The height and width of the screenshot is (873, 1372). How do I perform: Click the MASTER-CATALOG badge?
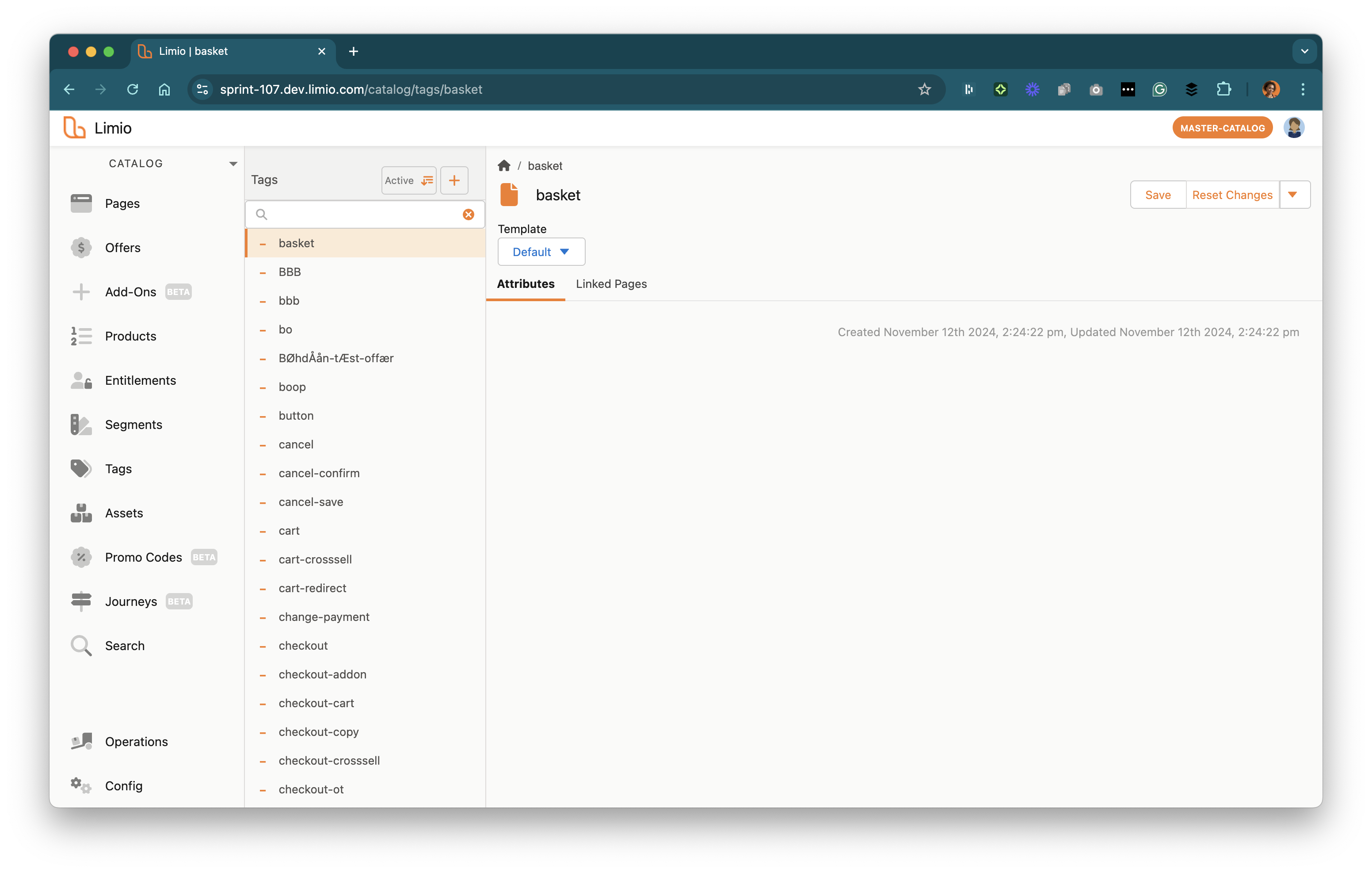pos(1222,128)
